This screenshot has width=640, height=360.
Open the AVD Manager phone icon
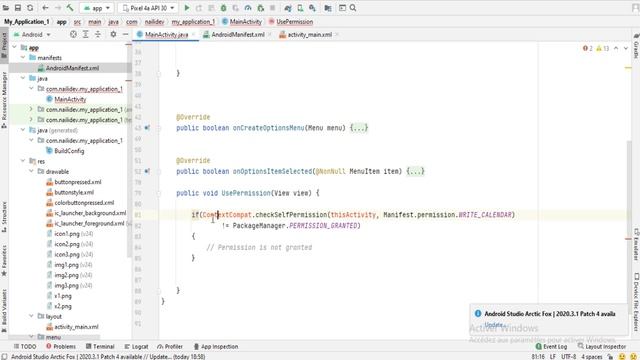coord(300,8)
